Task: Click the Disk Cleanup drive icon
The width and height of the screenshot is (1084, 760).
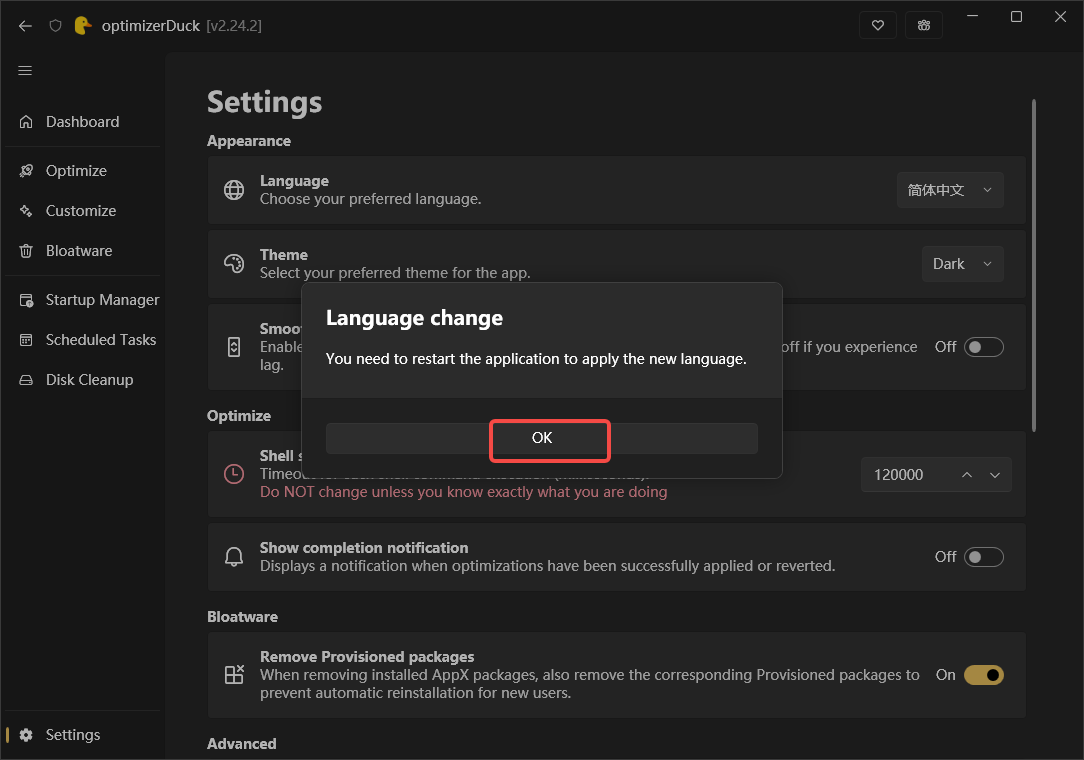Action: pos(26,380)
